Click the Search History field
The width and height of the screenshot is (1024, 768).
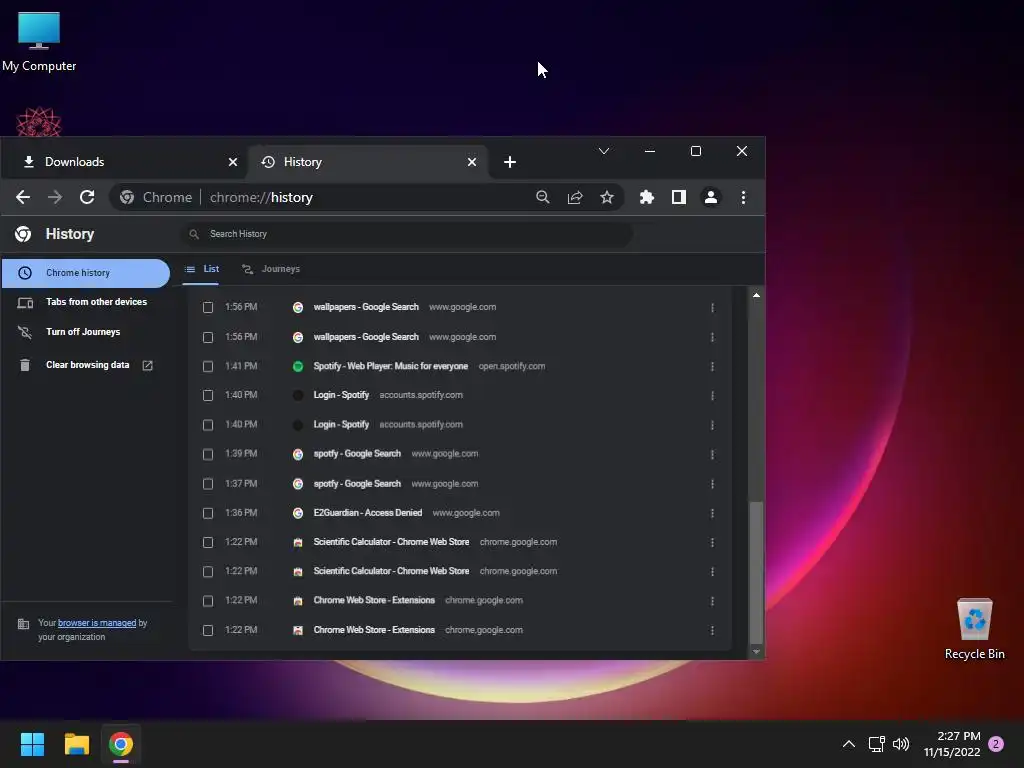click(406, 234)
